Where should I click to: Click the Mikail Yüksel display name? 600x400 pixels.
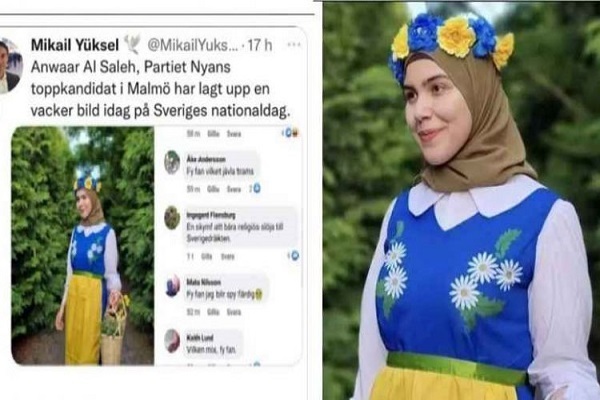click(x=75, y=45)
